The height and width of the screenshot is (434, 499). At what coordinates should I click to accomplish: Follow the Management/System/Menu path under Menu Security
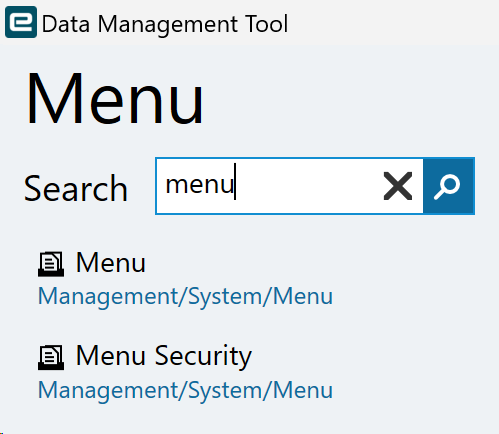click(x=185, y=390)
